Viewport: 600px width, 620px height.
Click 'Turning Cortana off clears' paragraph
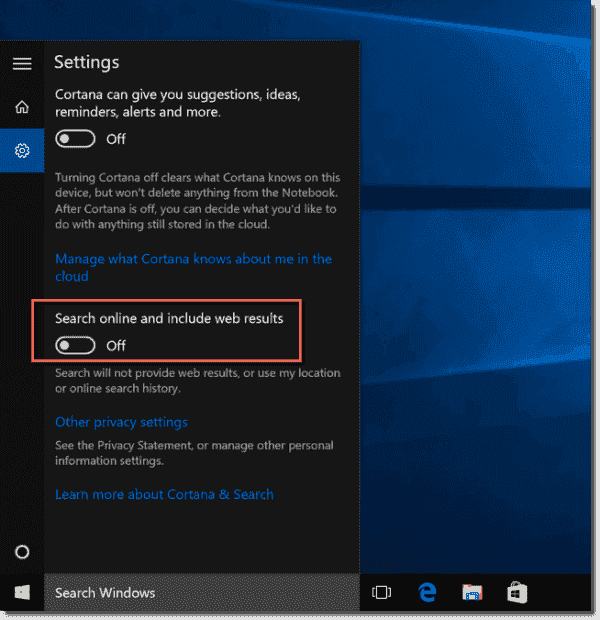[x=197, y=201]
